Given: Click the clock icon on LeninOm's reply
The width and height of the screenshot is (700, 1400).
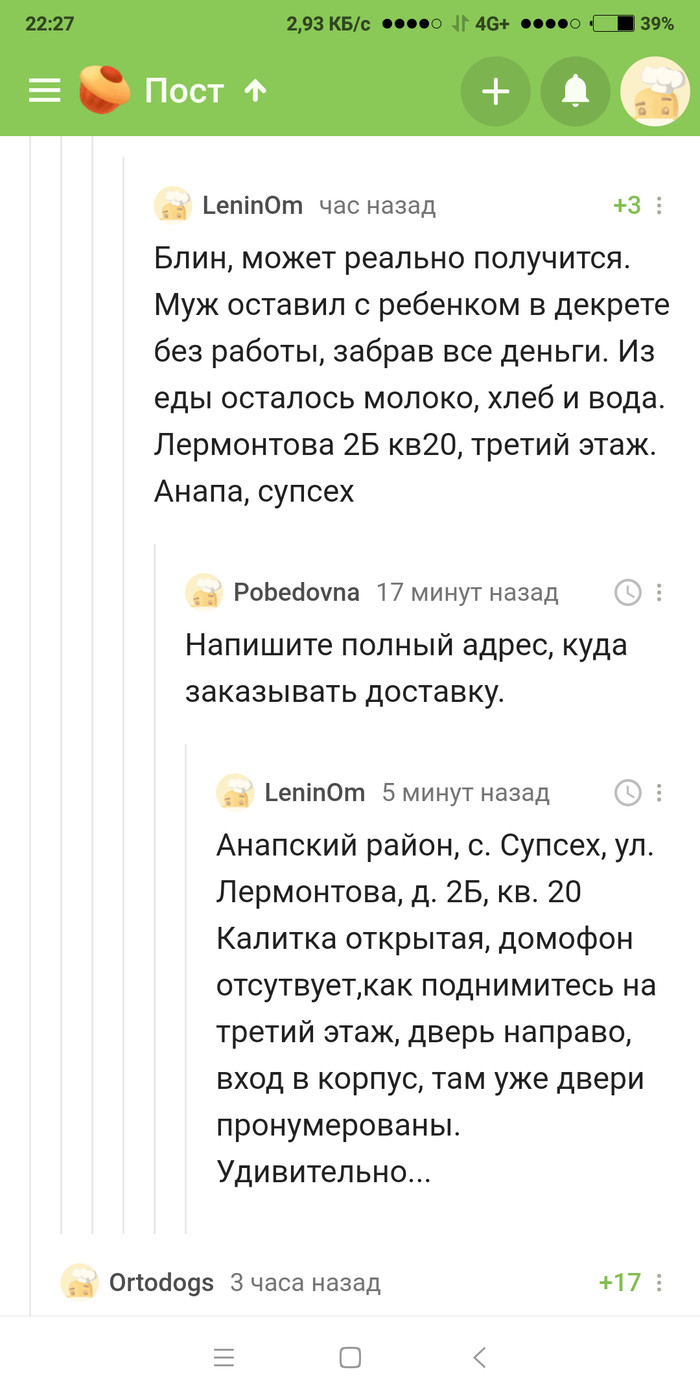Looking at the screenshot, I should tap(627, 792).
